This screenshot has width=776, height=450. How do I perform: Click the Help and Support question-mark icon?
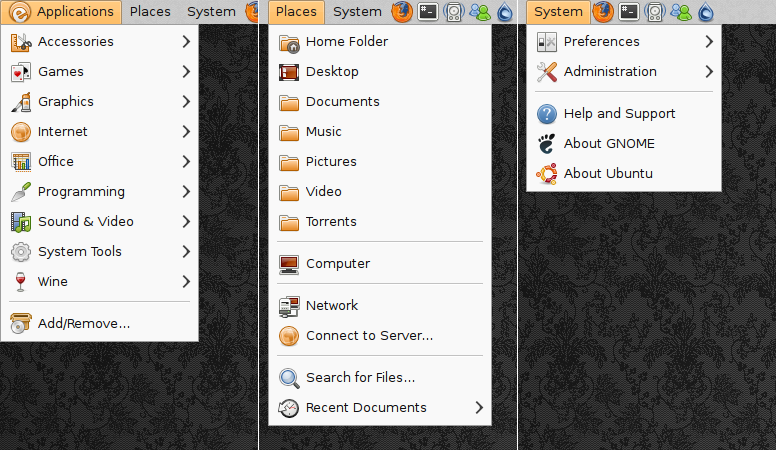click(x=547, y=114)
